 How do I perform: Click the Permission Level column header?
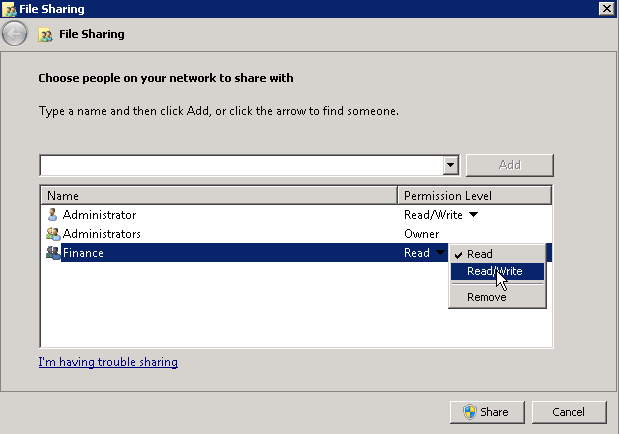click(x=475, y=195)
